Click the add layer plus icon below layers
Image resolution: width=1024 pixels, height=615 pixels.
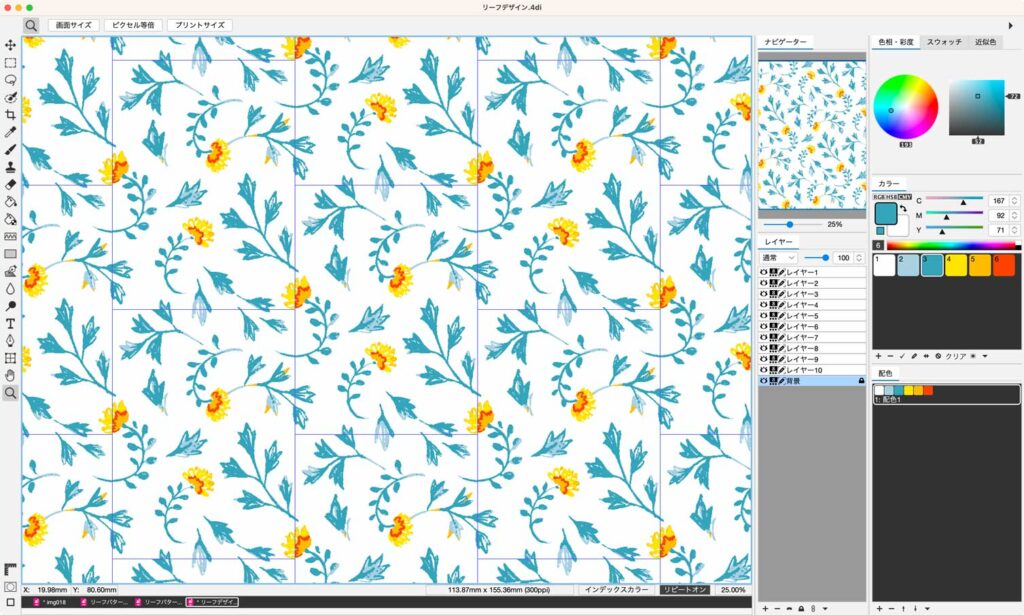click(x=765, y=608)
